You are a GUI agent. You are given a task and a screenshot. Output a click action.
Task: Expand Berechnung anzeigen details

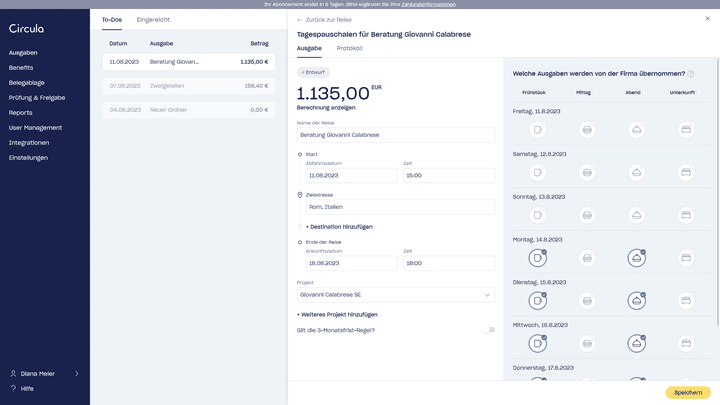point(326,107)
